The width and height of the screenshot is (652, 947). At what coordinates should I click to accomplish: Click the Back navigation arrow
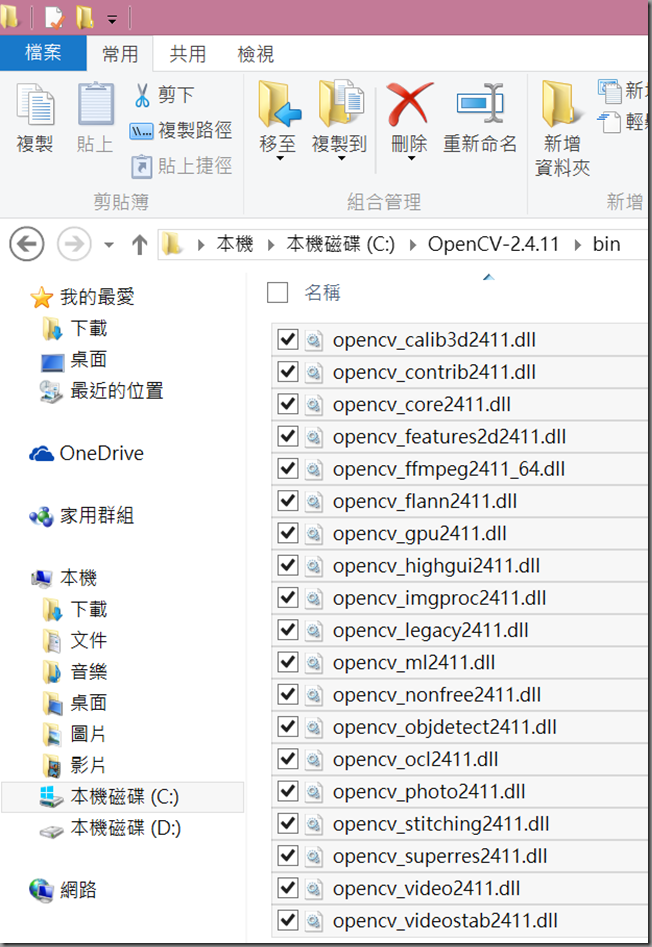[27, 244]
